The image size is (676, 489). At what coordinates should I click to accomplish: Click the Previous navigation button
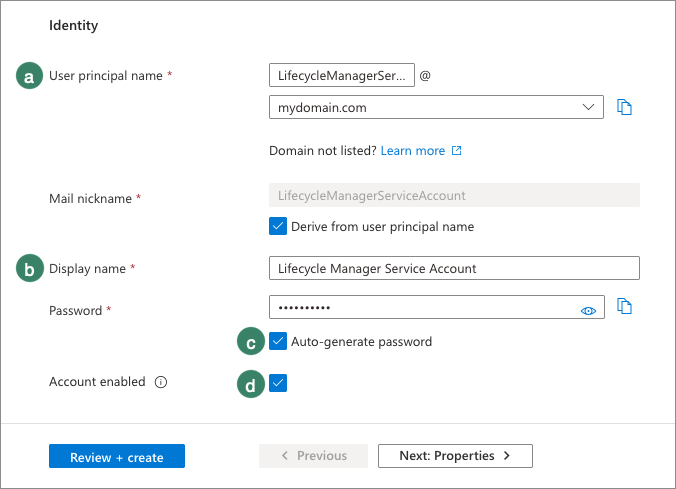[313, 456]
